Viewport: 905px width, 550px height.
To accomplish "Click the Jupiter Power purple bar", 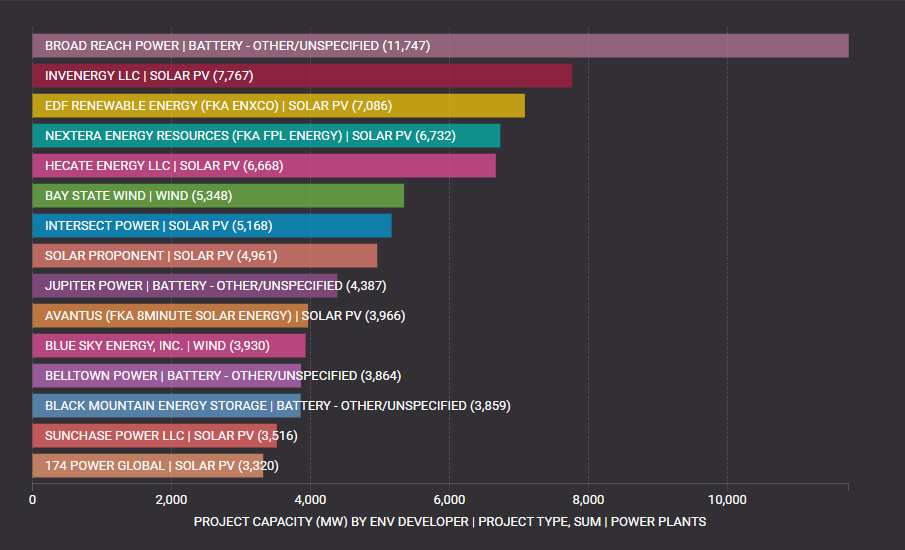I will tap(185, 286).
